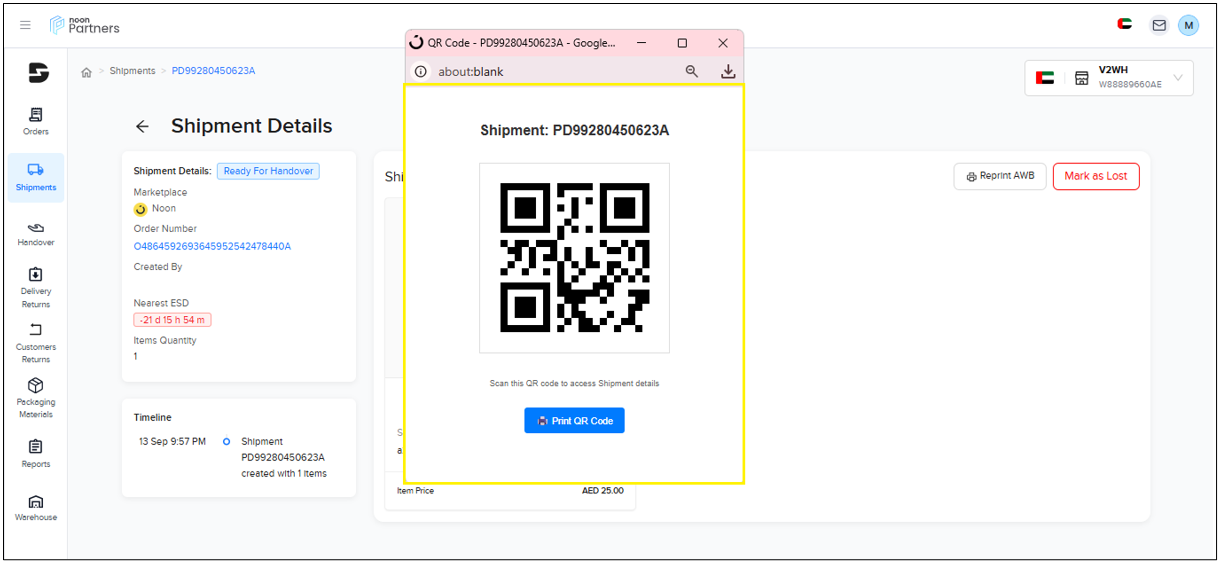The height and width of the screenshot is (561, 1220).
Task: Click the Noon Partners logo
Action: [x=85, y=25]
